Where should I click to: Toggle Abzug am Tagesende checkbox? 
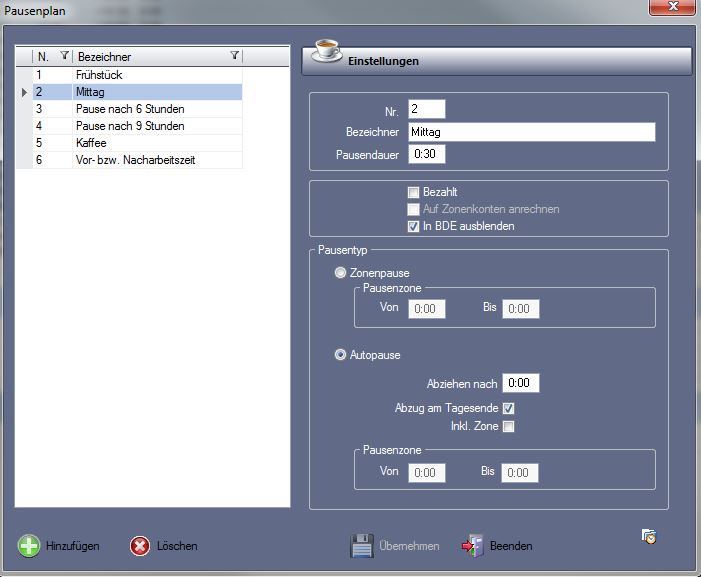[508, 408]
